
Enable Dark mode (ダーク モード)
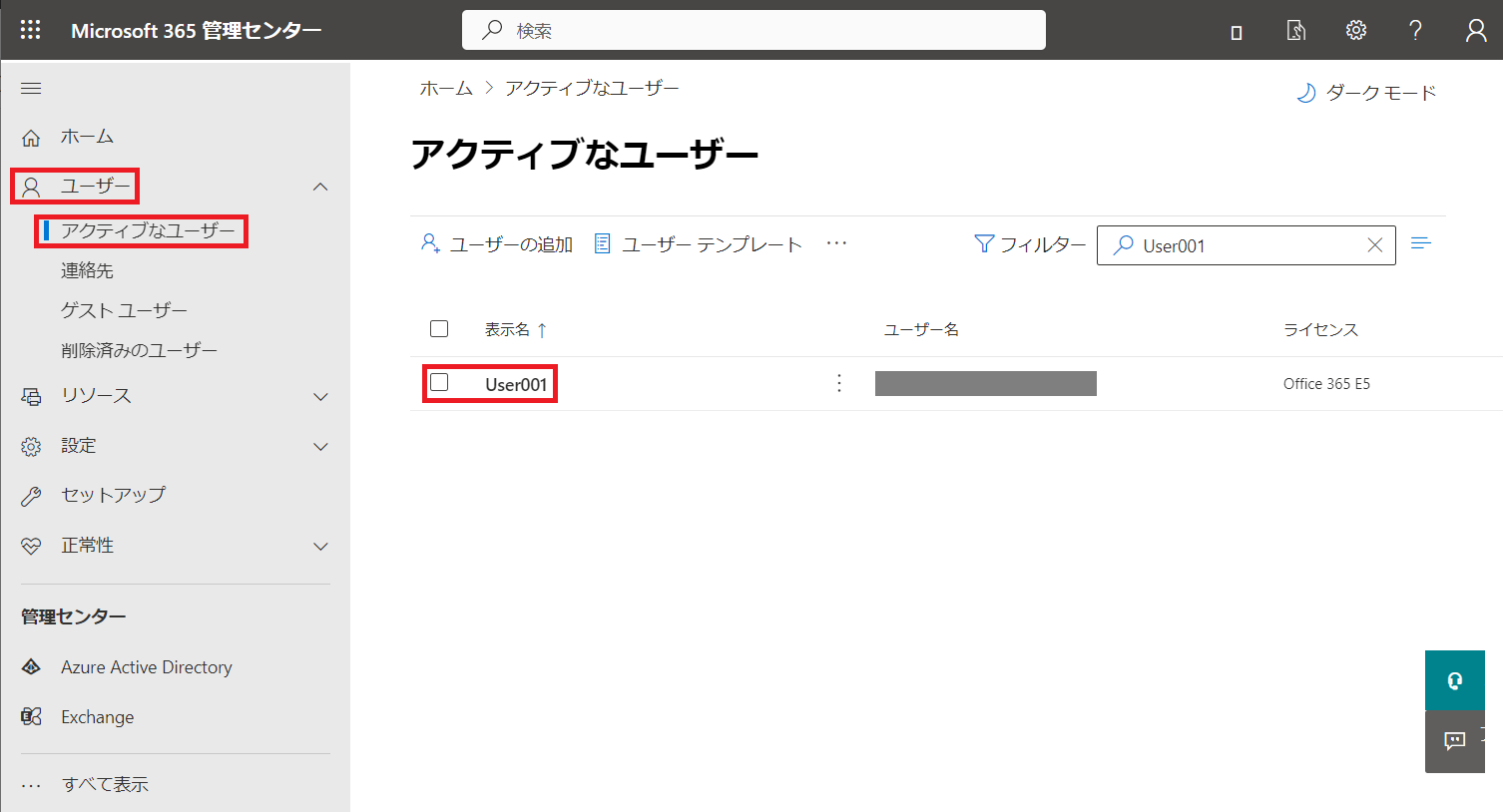[x=1366, y=93]
